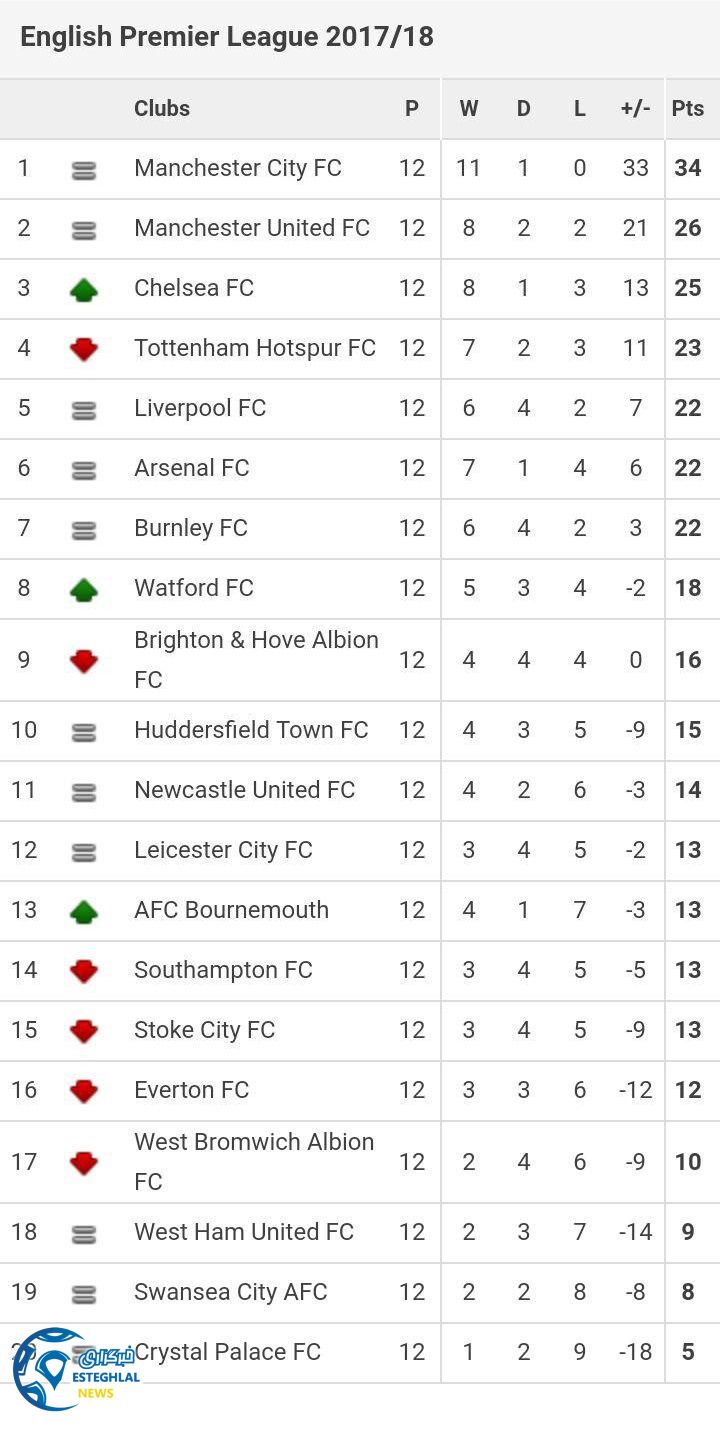Click the Clubs column header

coord(162,109)
